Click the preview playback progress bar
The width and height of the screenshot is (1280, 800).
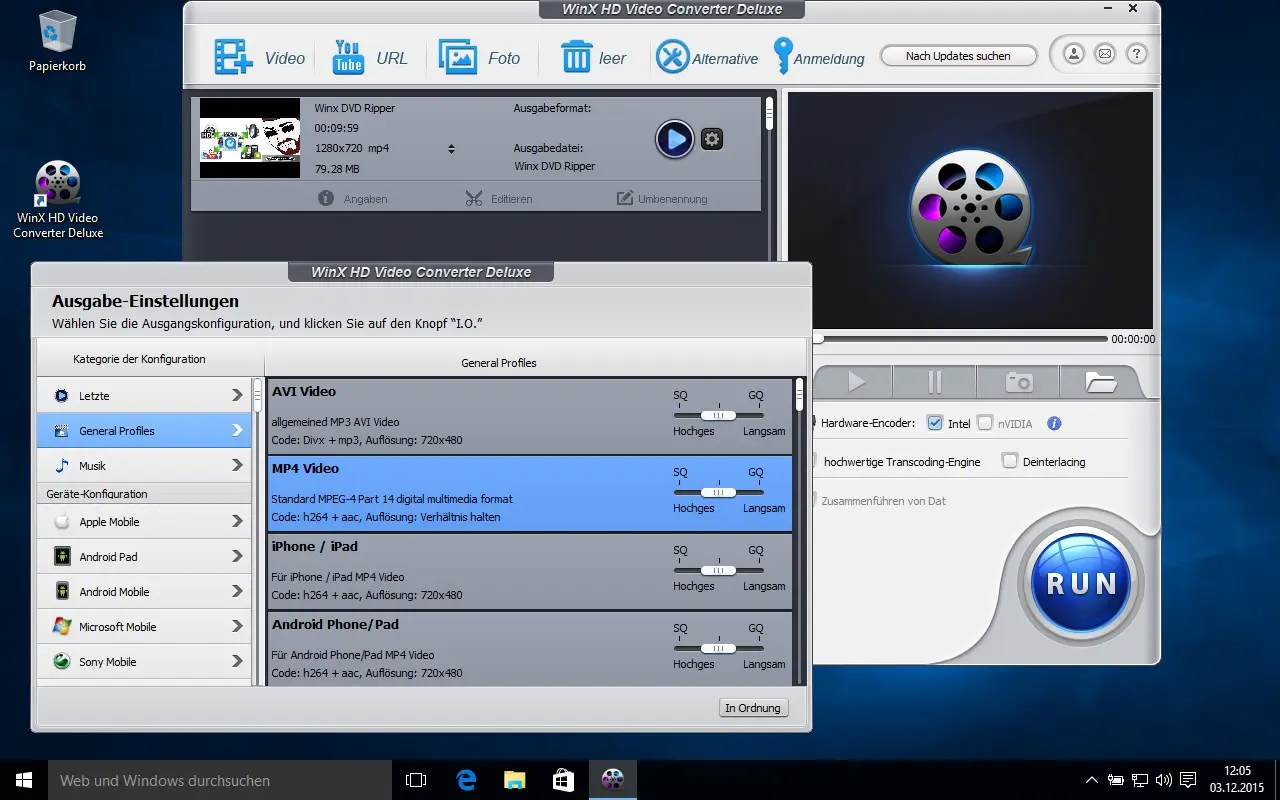point(961,339)
